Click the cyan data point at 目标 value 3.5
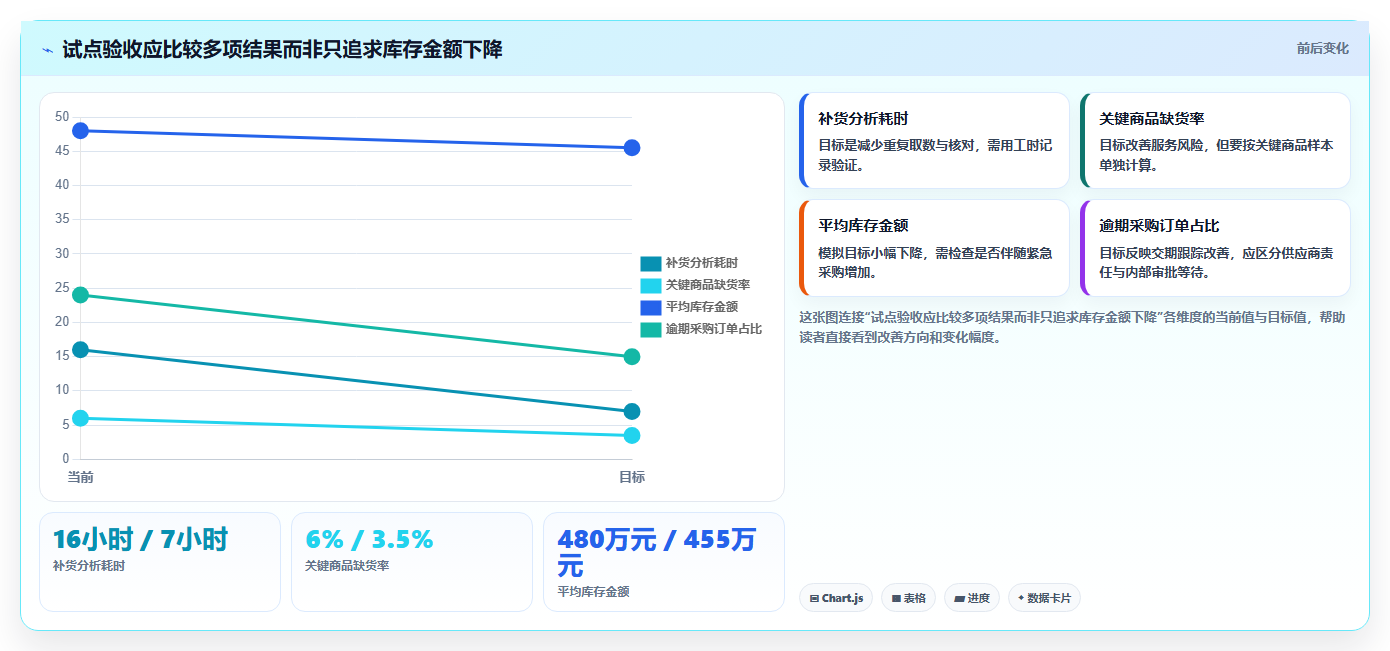This screenshot has width=1390, height=651. (632, 436)
